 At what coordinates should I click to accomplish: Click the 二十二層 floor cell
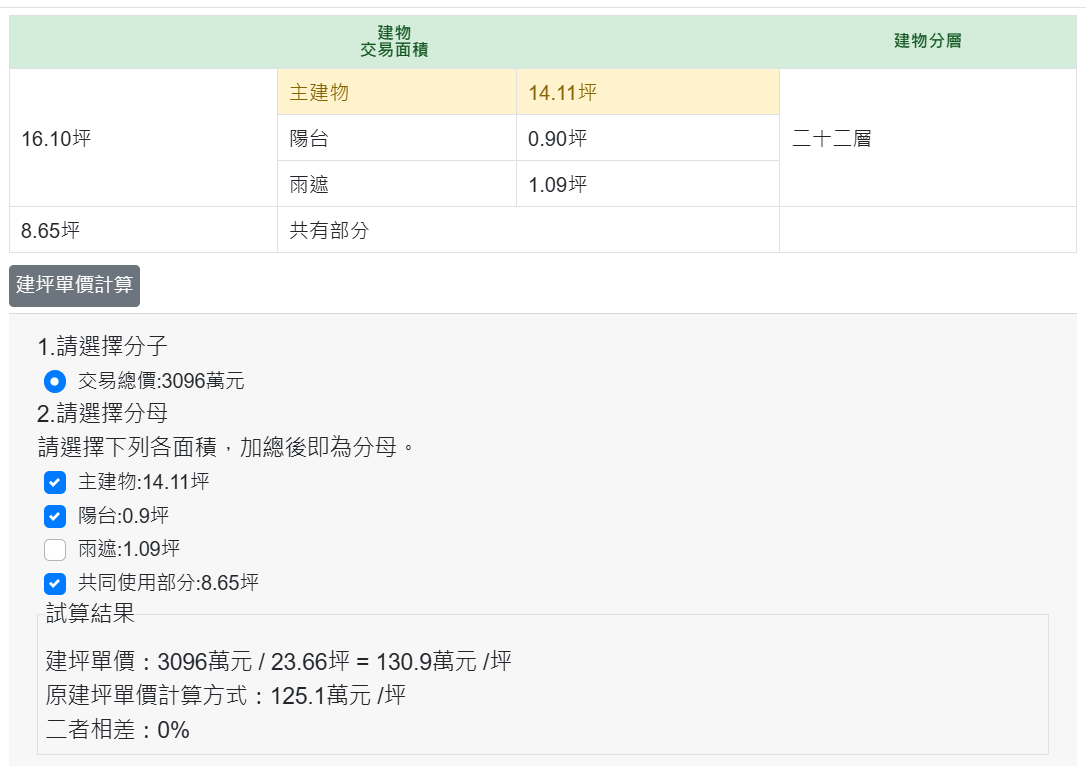click(831, 139)
